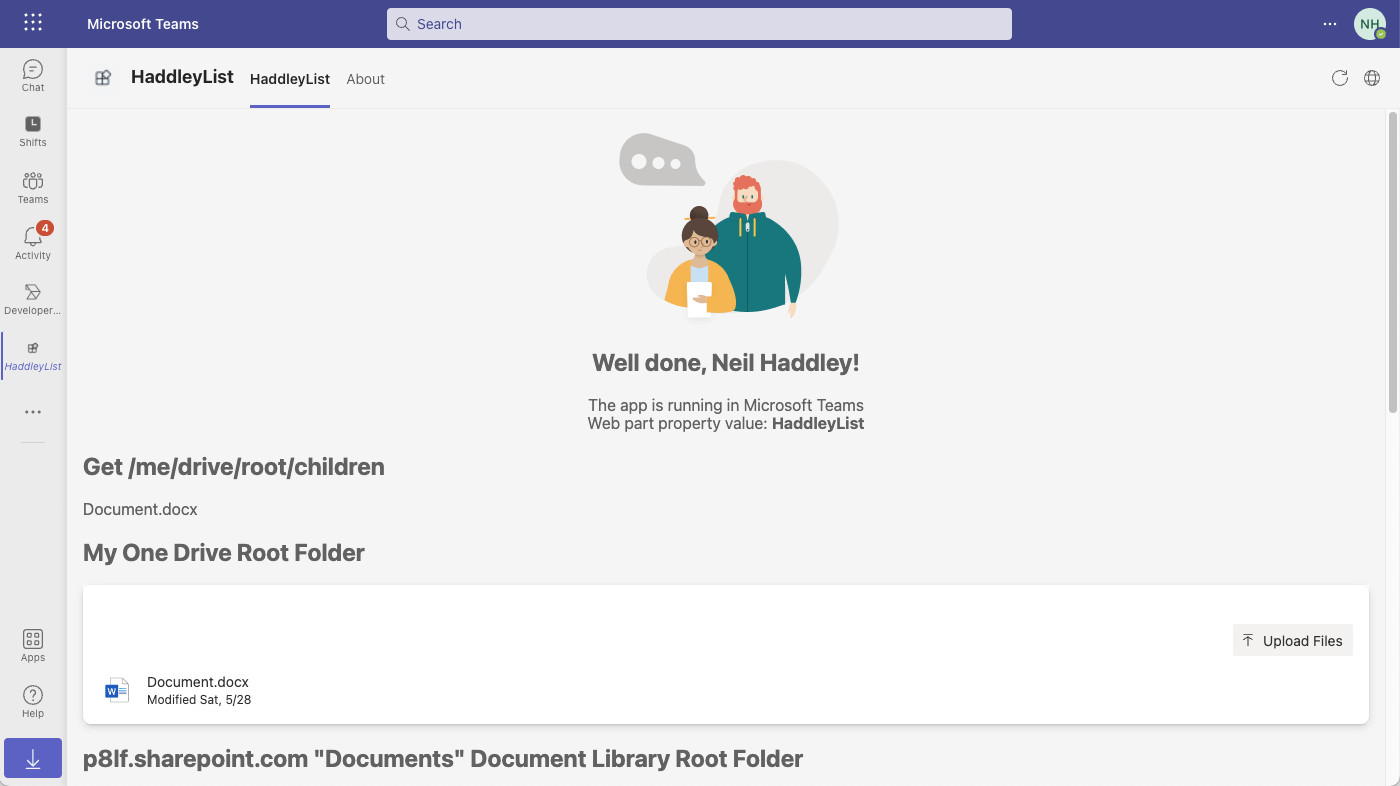Click the vertical scrollbar thumb
This screenshot has width=1400, height=786.
[1393, 261]
